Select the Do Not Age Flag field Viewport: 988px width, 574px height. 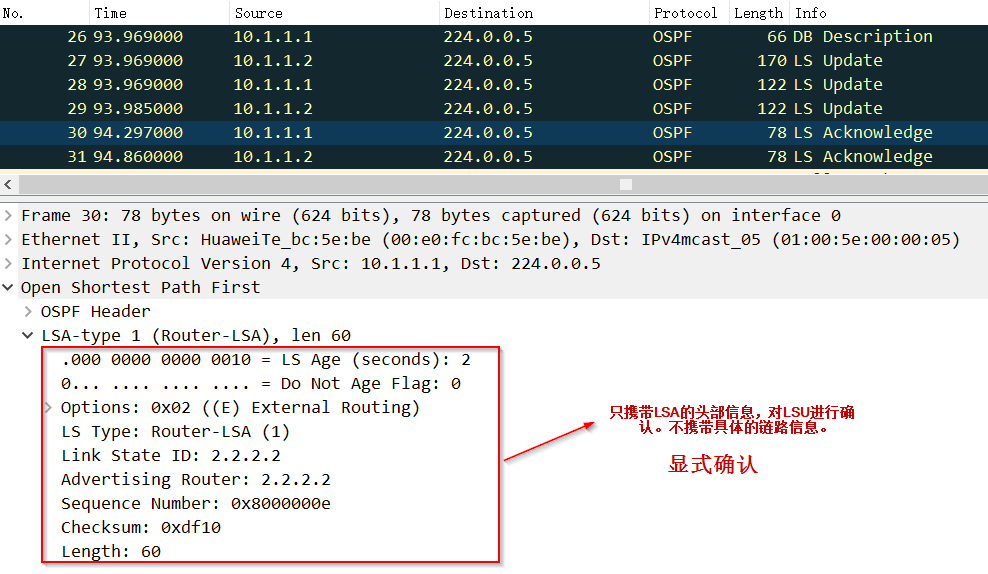[x=260, y=384]
